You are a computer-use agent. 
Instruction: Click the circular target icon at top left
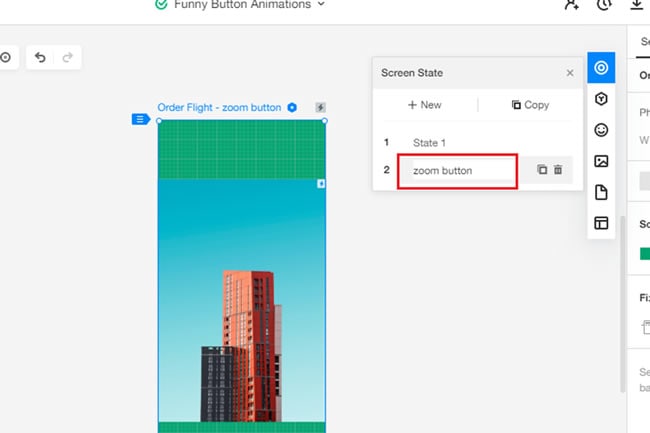[5, 57]
